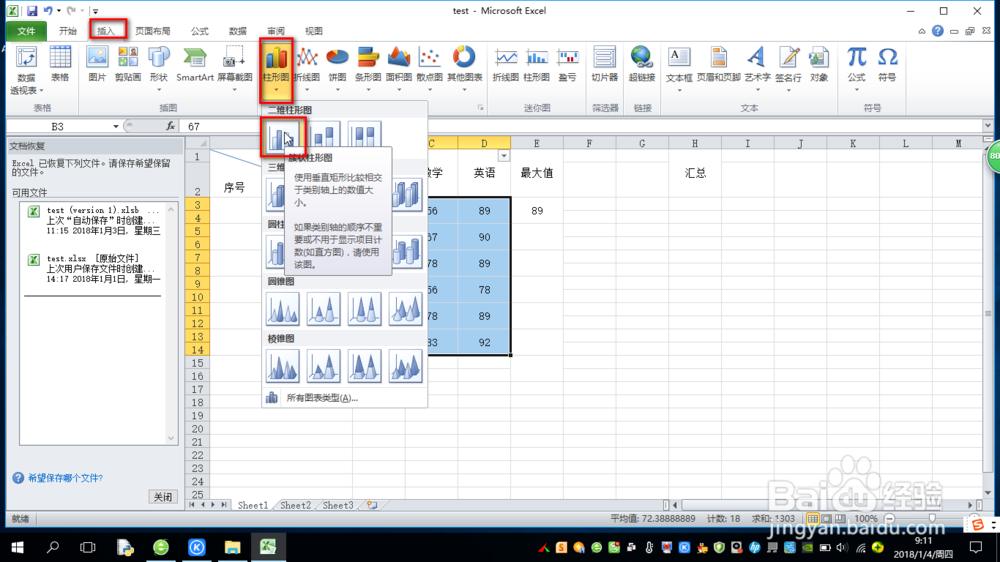Switch to the View (视图) tab
This screenshot has width=1000, height=562.
(x=314, y=31)
